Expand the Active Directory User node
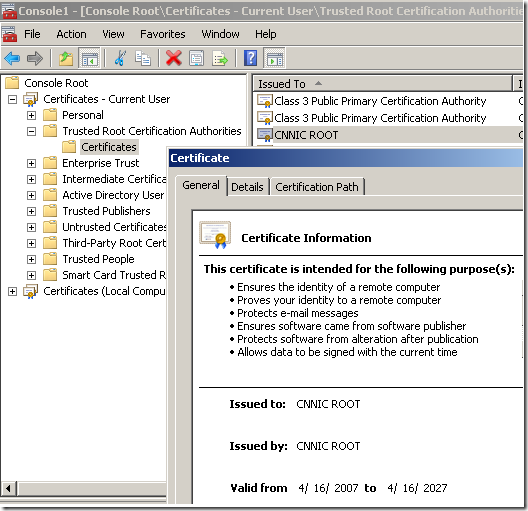 31,196
